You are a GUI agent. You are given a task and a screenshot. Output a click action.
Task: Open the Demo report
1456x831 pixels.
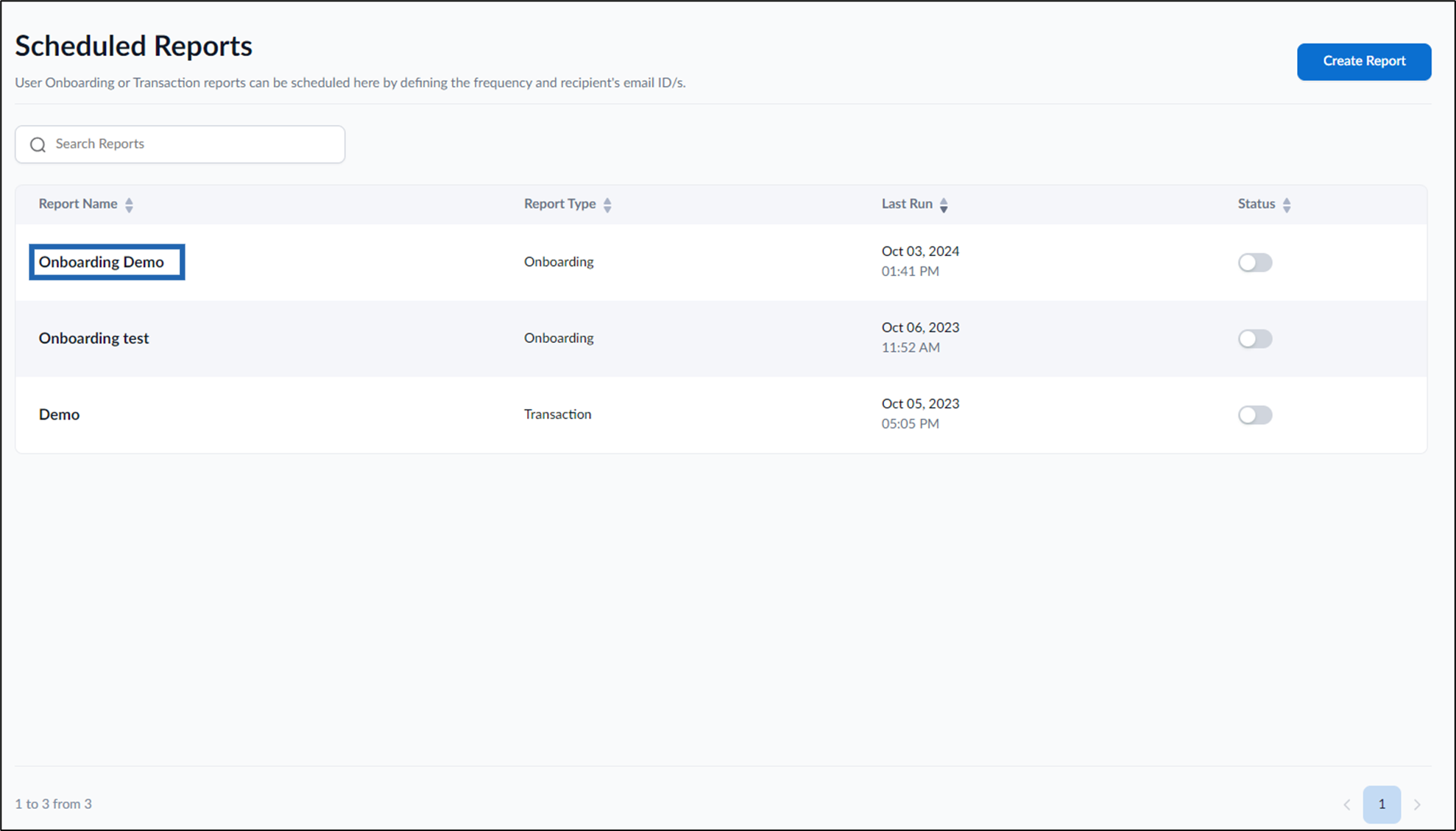pyautogui.click(x=59, y=414)
